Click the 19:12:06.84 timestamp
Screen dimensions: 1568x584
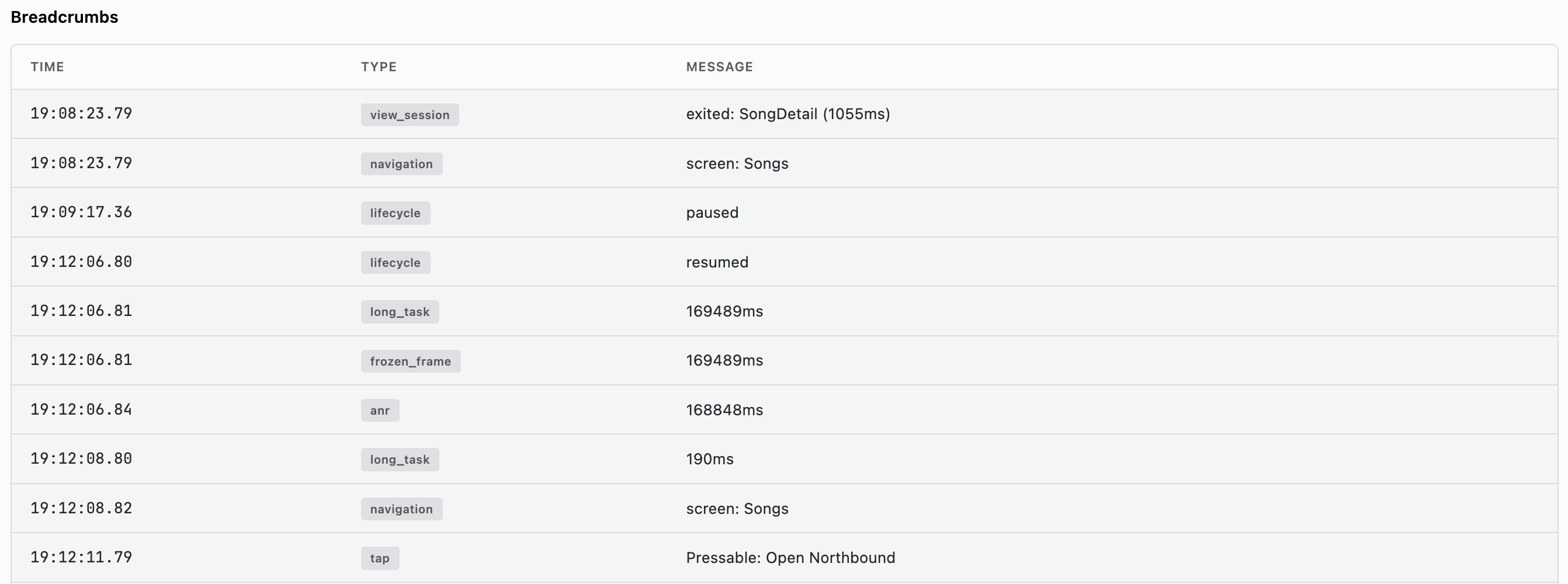tap(82, 409)
